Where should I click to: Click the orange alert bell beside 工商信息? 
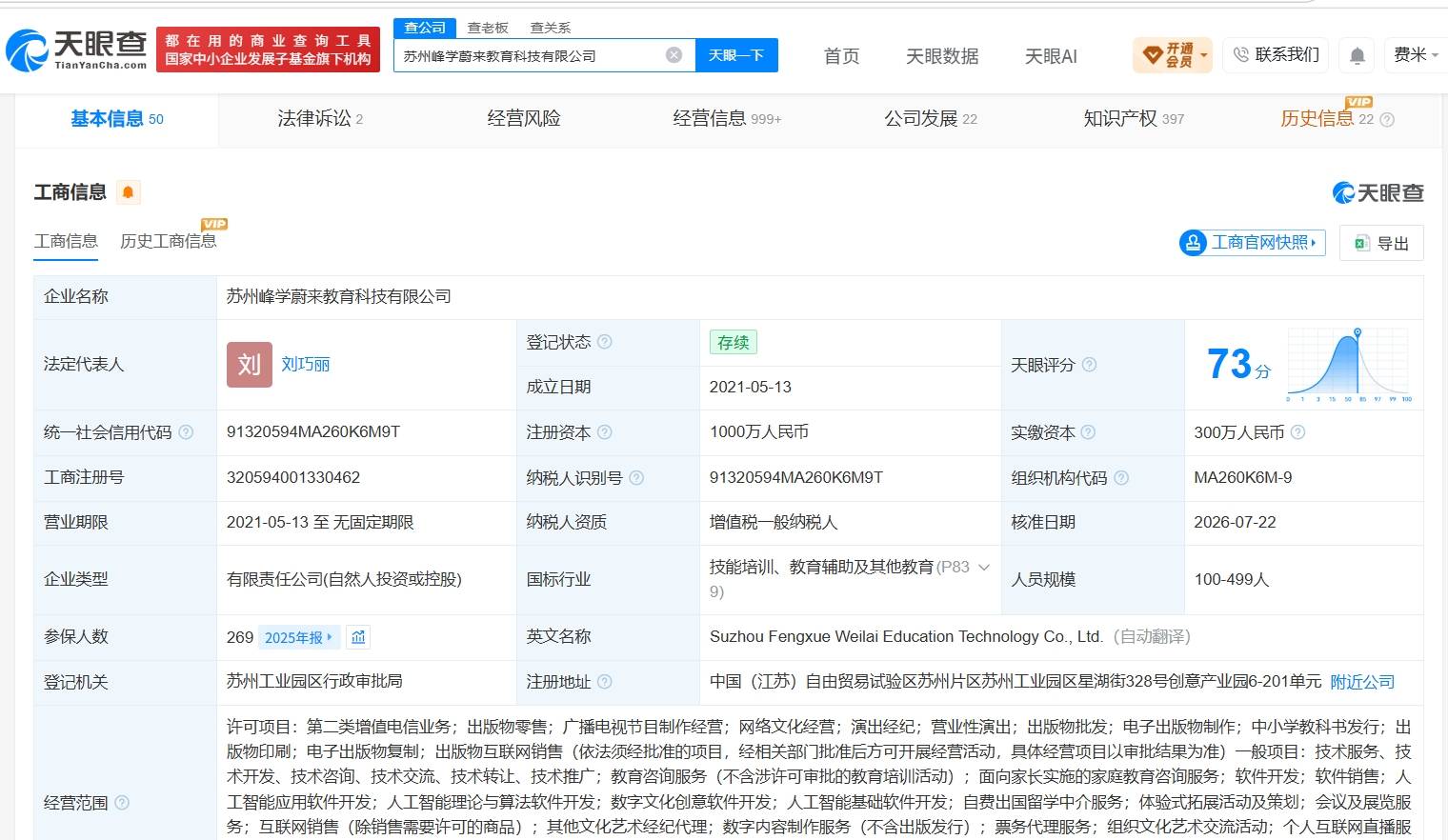click(x=128, y=192)
